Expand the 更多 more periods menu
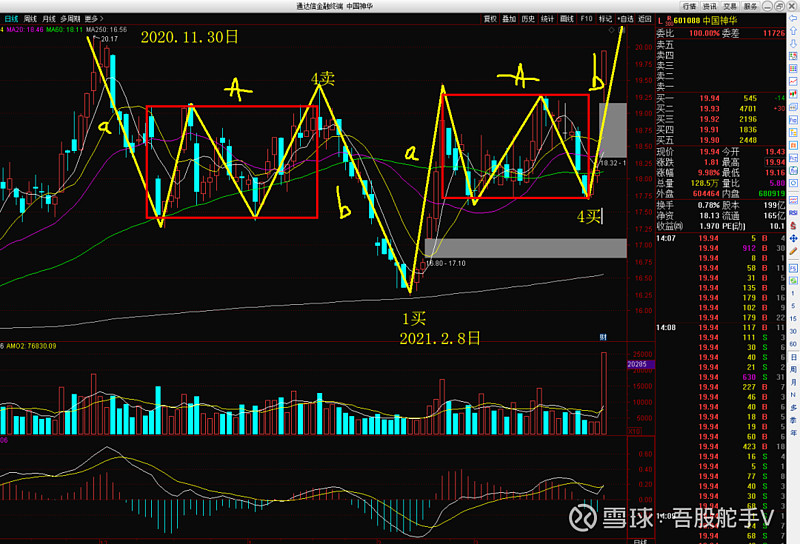This screenshot has width=800, height=544. coord(93,19)
